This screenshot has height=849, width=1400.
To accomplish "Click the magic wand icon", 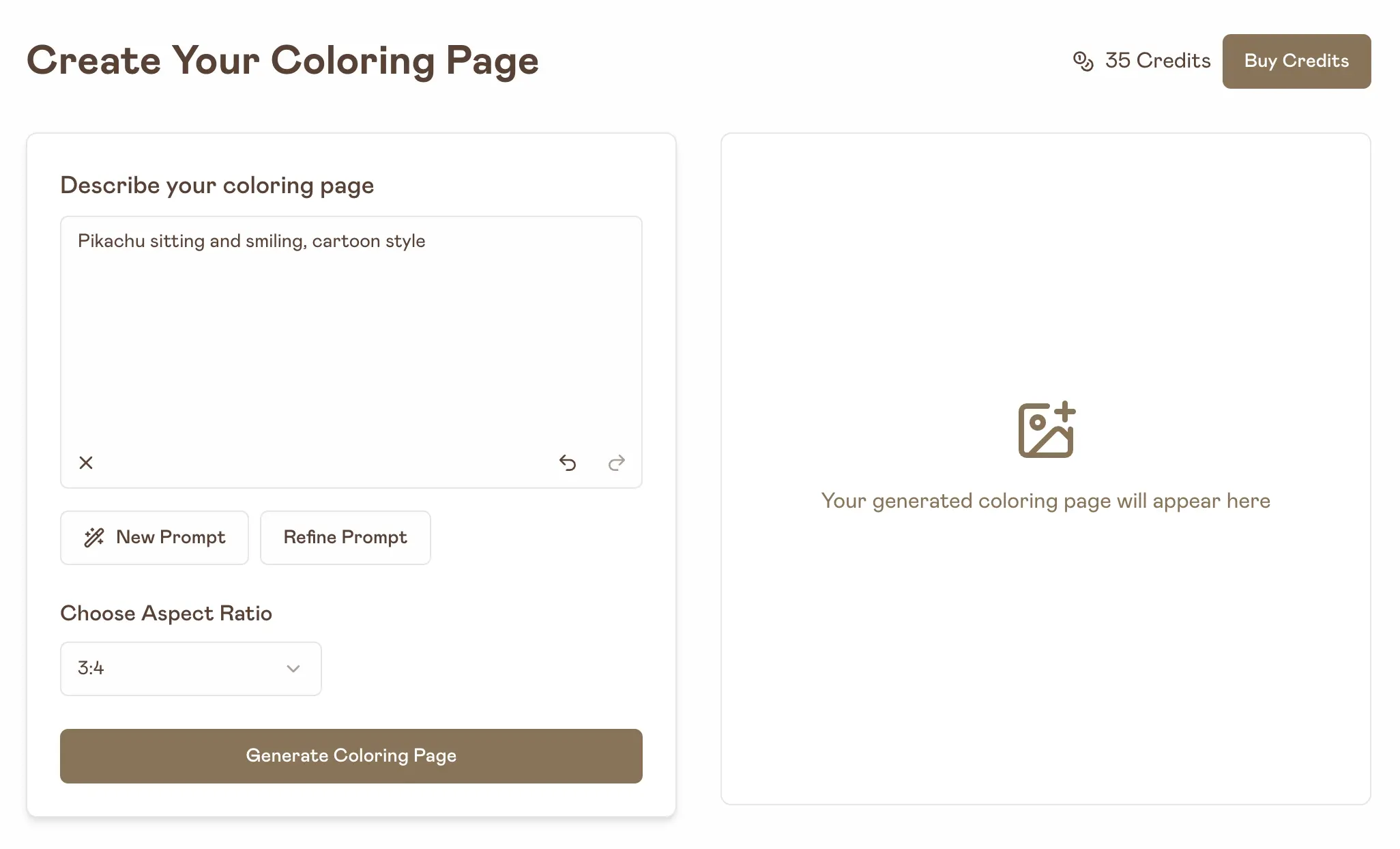I will point(94,538).
